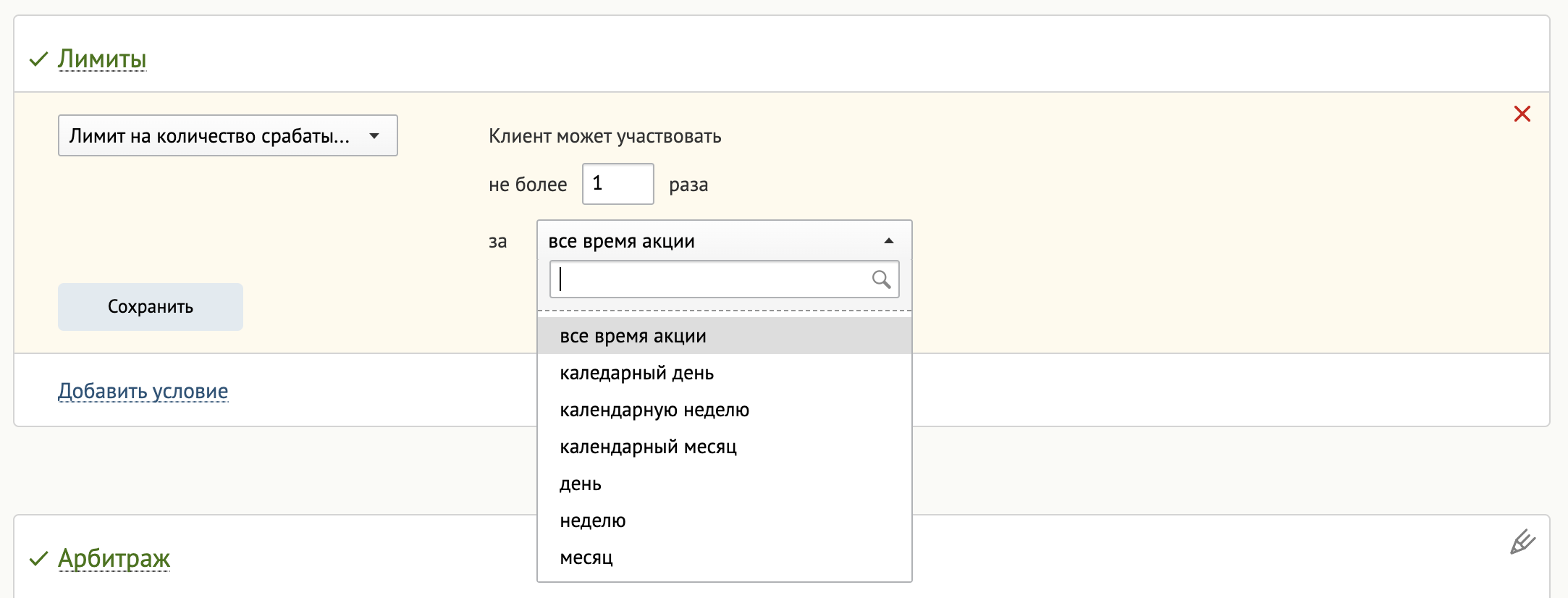The width and height of the screenshot is (1568, 598).
Task: Click the Добавить условие link
Action: (x=143, y=391)
